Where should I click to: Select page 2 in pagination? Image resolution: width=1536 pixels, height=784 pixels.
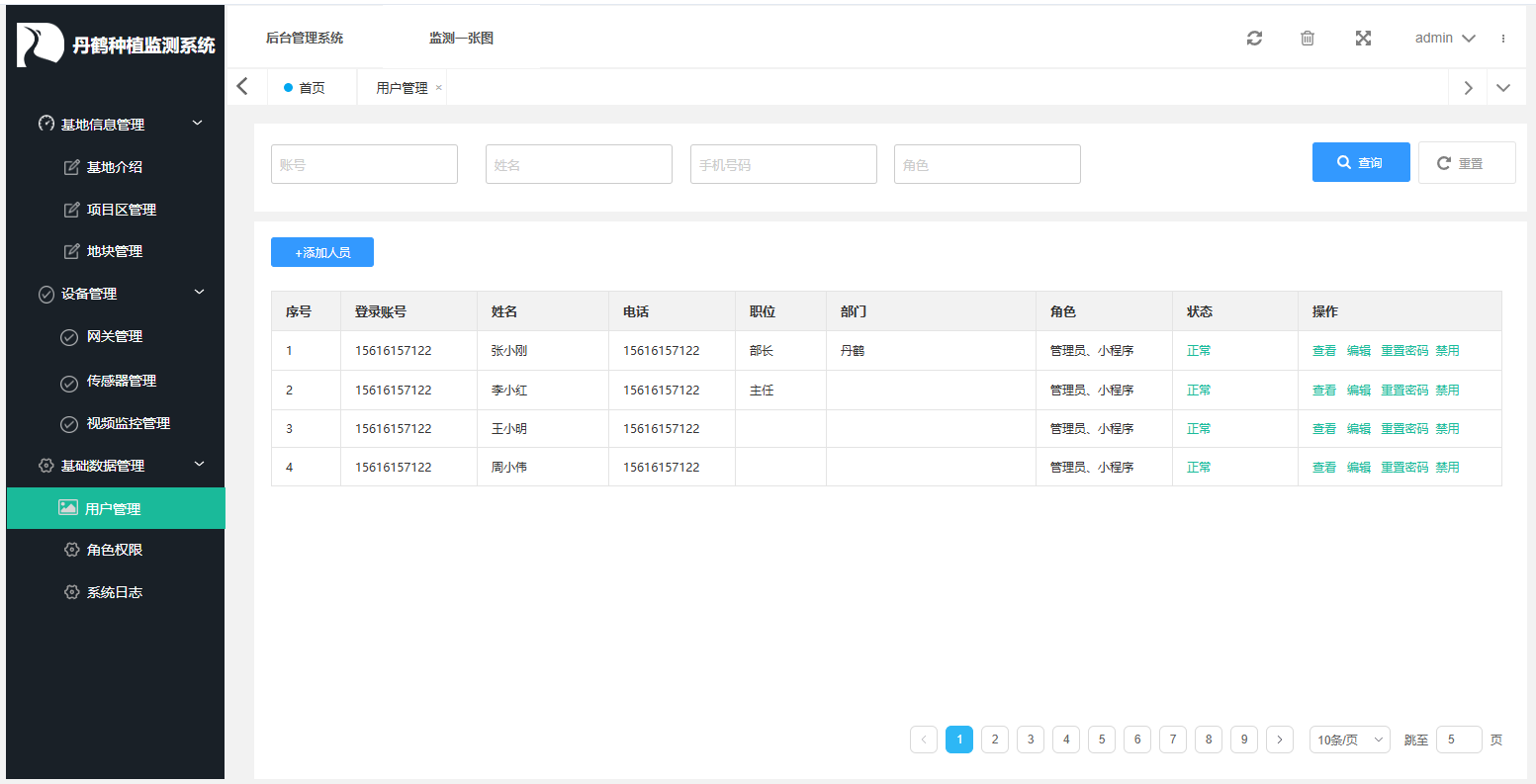coord(995,740)
